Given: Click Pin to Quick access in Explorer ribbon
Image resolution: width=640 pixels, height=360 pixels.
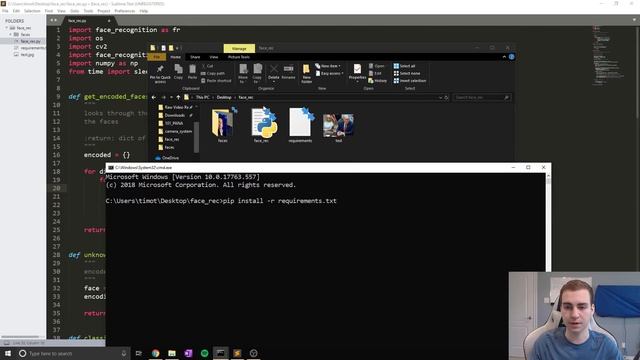Looking at the screenshot, I should 160,74.
